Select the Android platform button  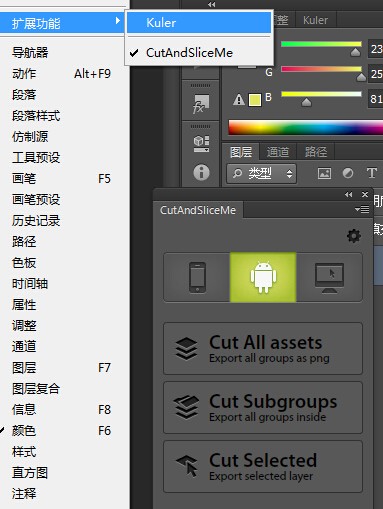coord(263,277)
